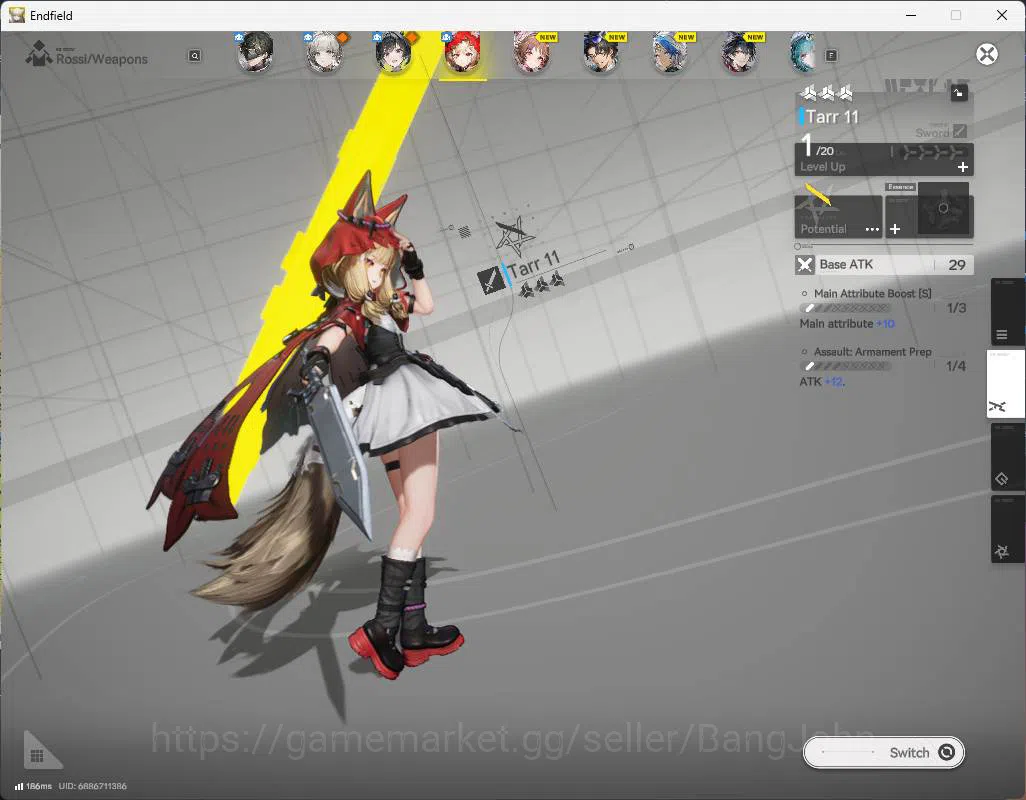
Task: Click the 1/4 skill level text
Action: tap(956, 366)
